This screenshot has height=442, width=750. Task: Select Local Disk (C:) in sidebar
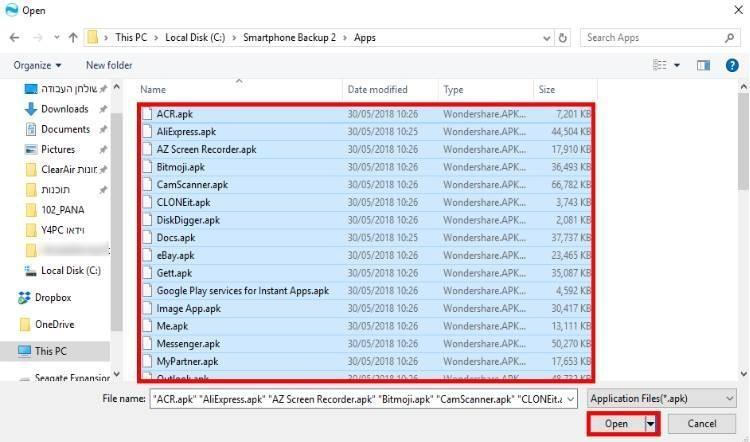71,270
